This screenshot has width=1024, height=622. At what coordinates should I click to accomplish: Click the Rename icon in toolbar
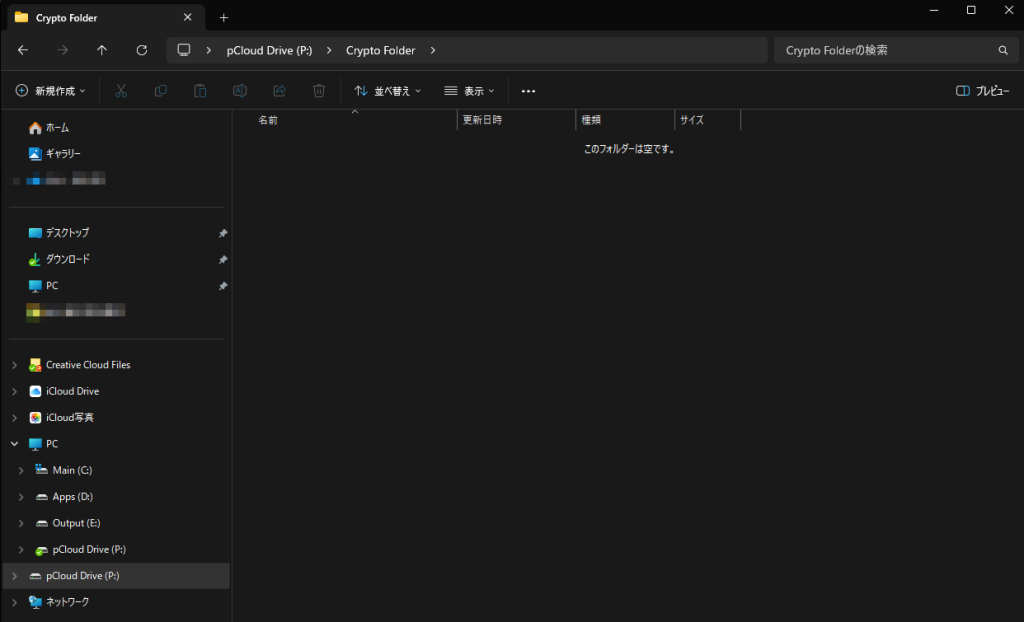click(x=240, y=91)
